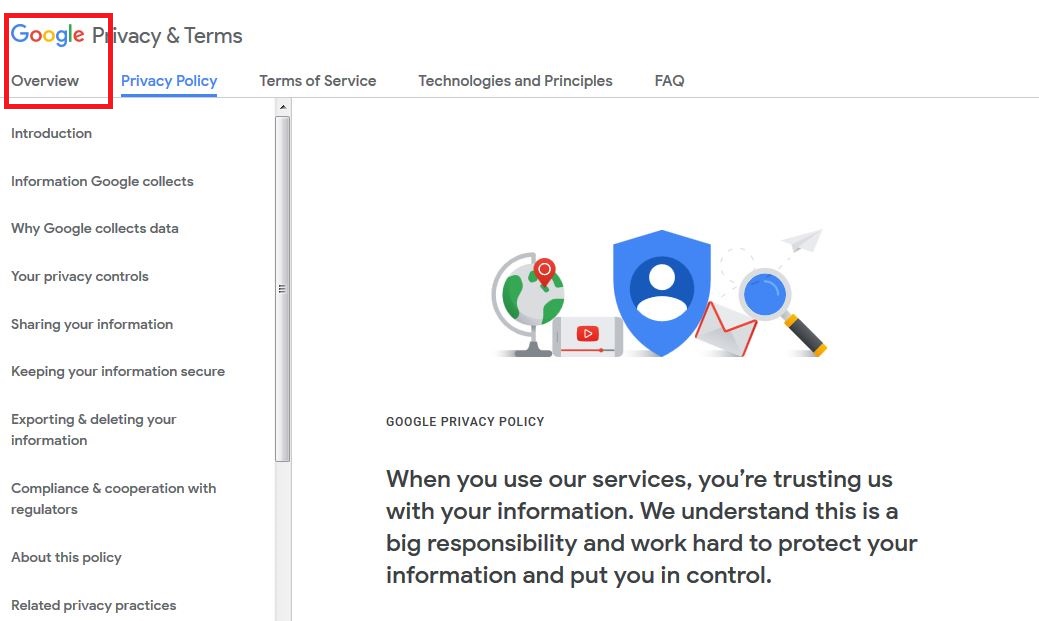Screen dimensions: 1039x621
Task: Jump to Introduction section in sidebar
Action: click(x=51, y=133)
